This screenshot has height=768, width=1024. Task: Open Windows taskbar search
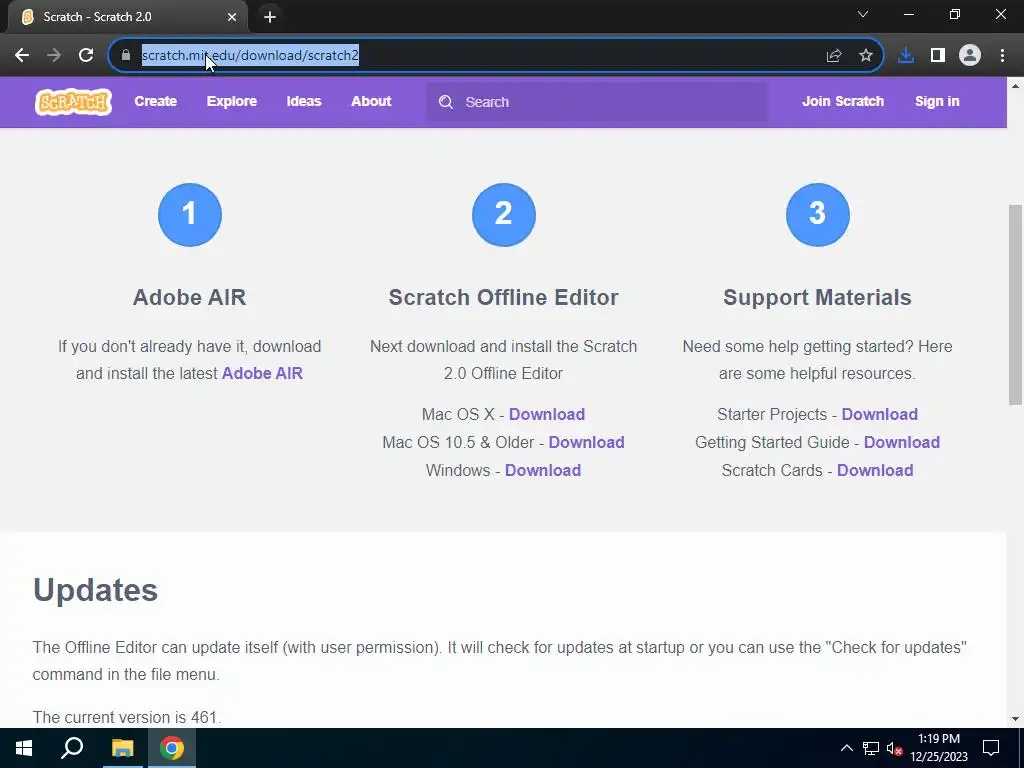(x=72, y=748)
